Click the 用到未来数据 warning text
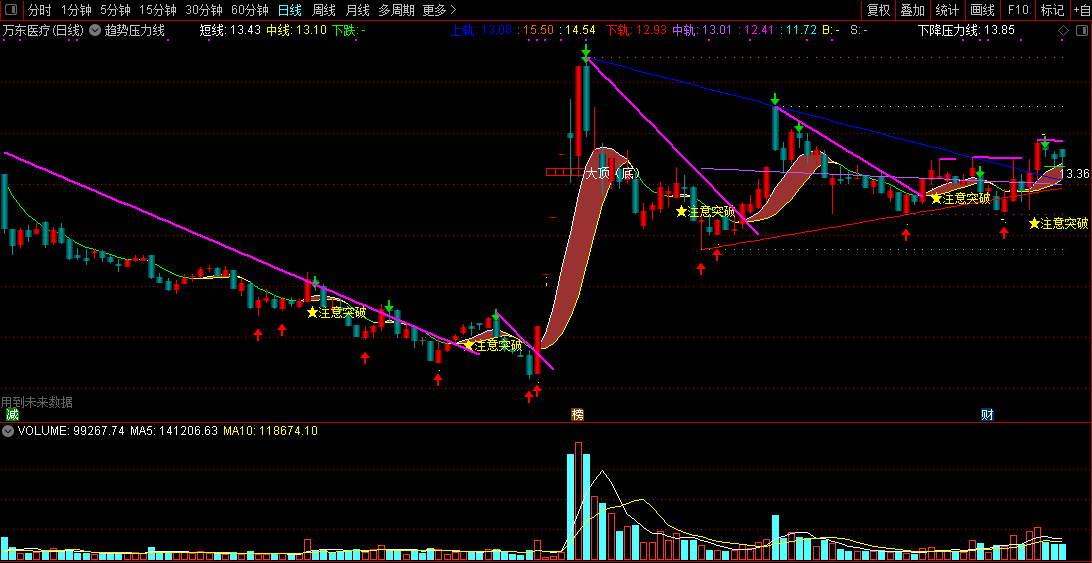This screenshot has width=1092, height=563. pyautogui.click(x=37, y=402)
